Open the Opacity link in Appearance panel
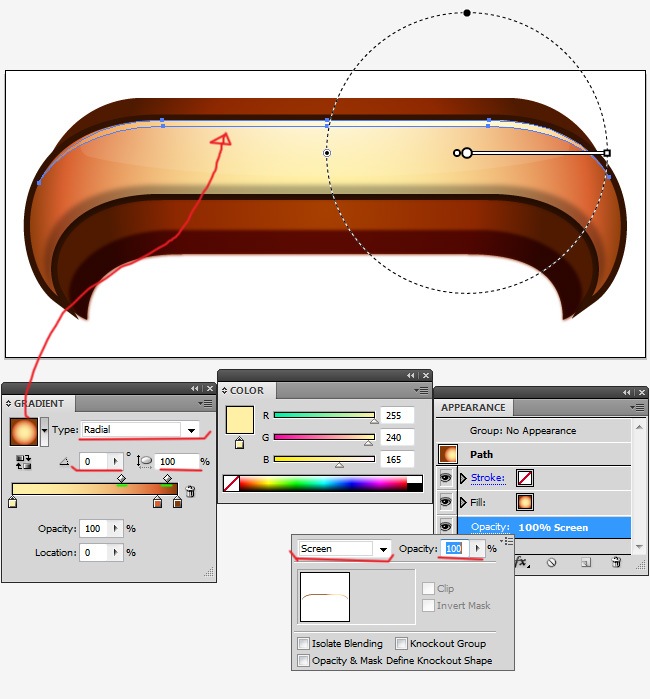 coord(490,527)
